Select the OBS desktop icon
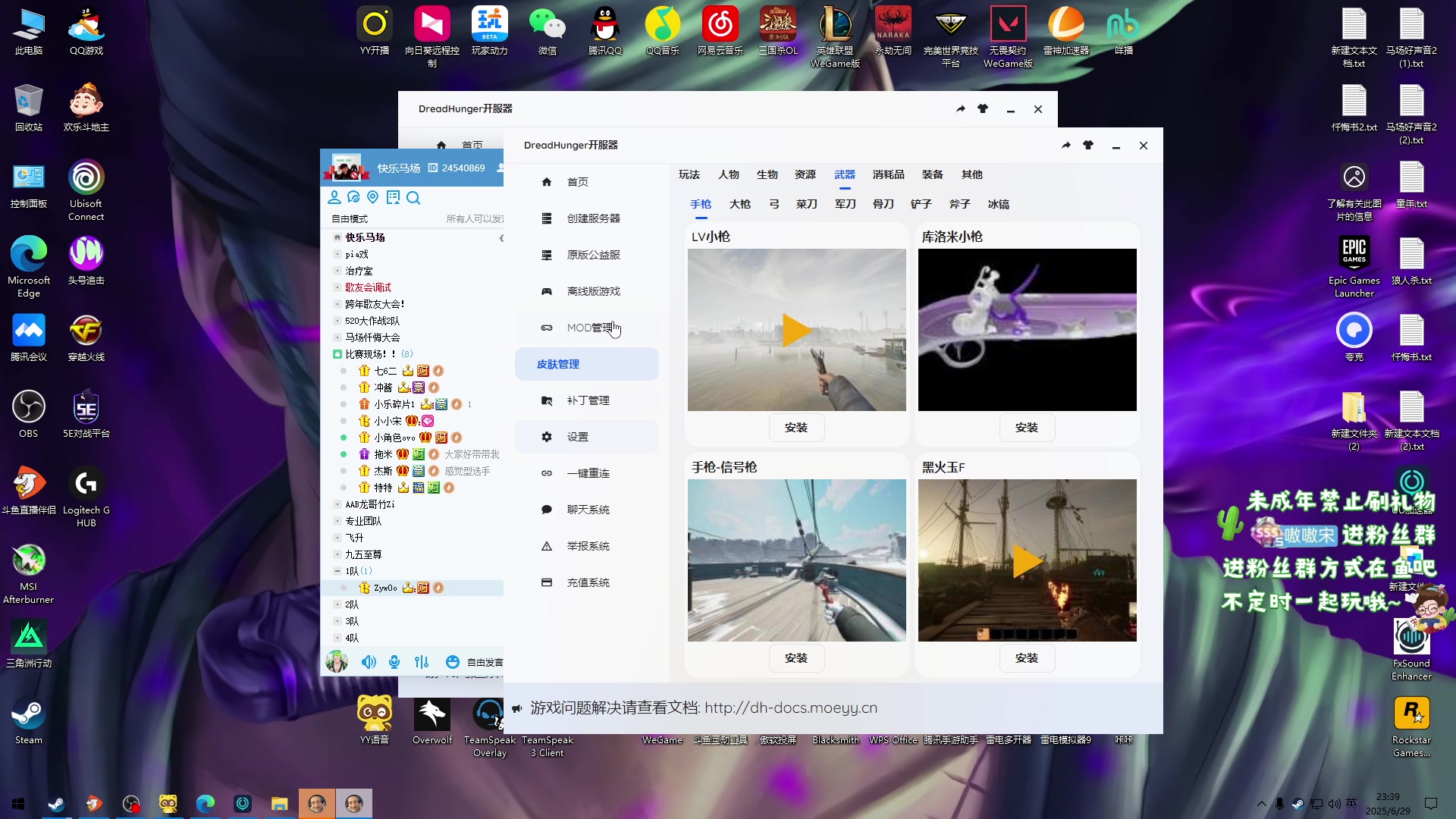 29,414
